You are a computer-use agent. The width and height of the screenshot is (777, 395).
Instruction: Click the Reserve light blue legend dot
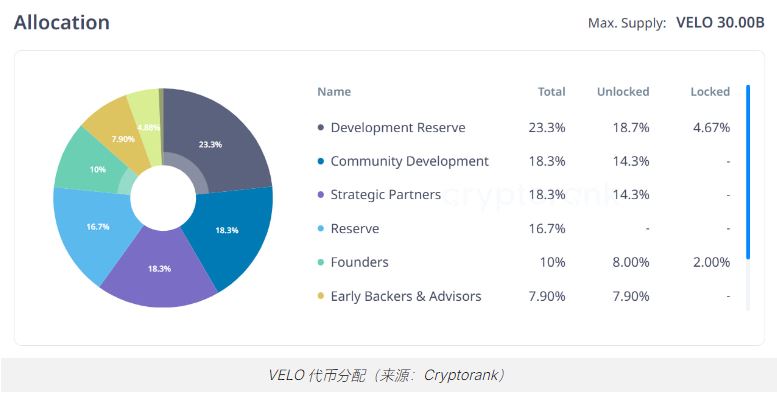(321, 228)
